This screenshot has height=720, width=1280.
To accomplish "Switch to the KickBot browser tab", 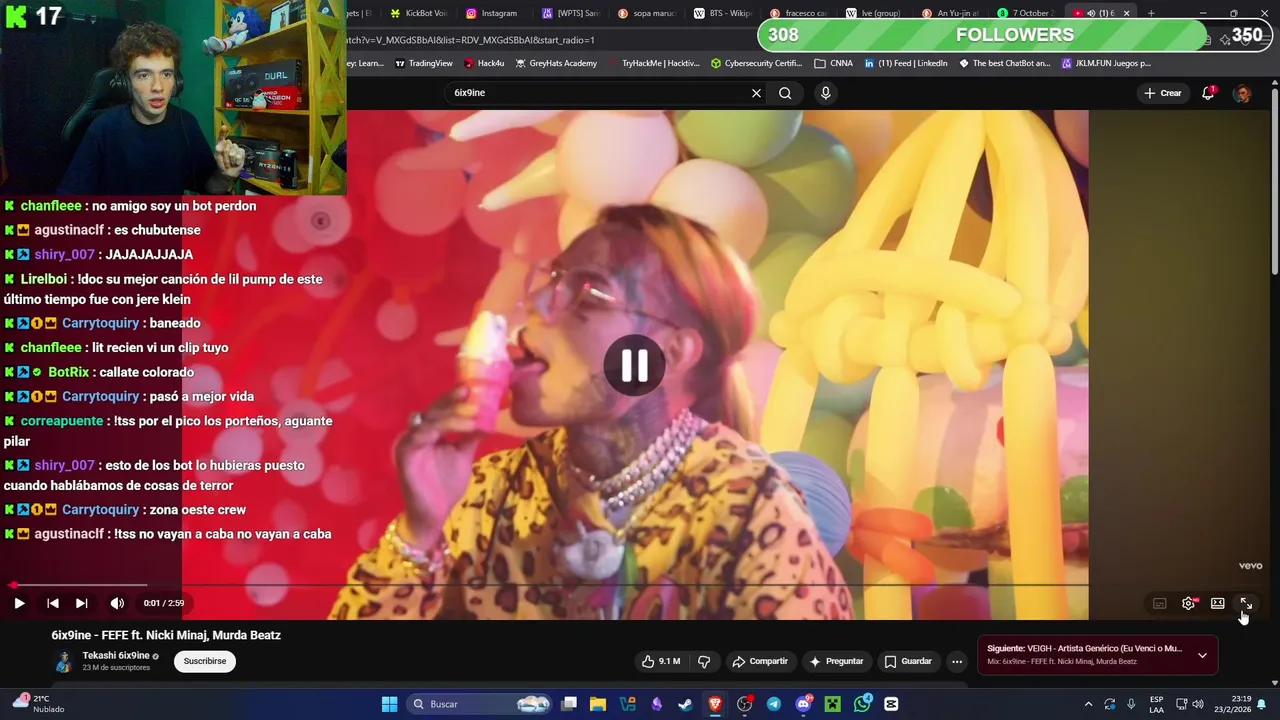I will pyautogui.click(x=418, y=13).
